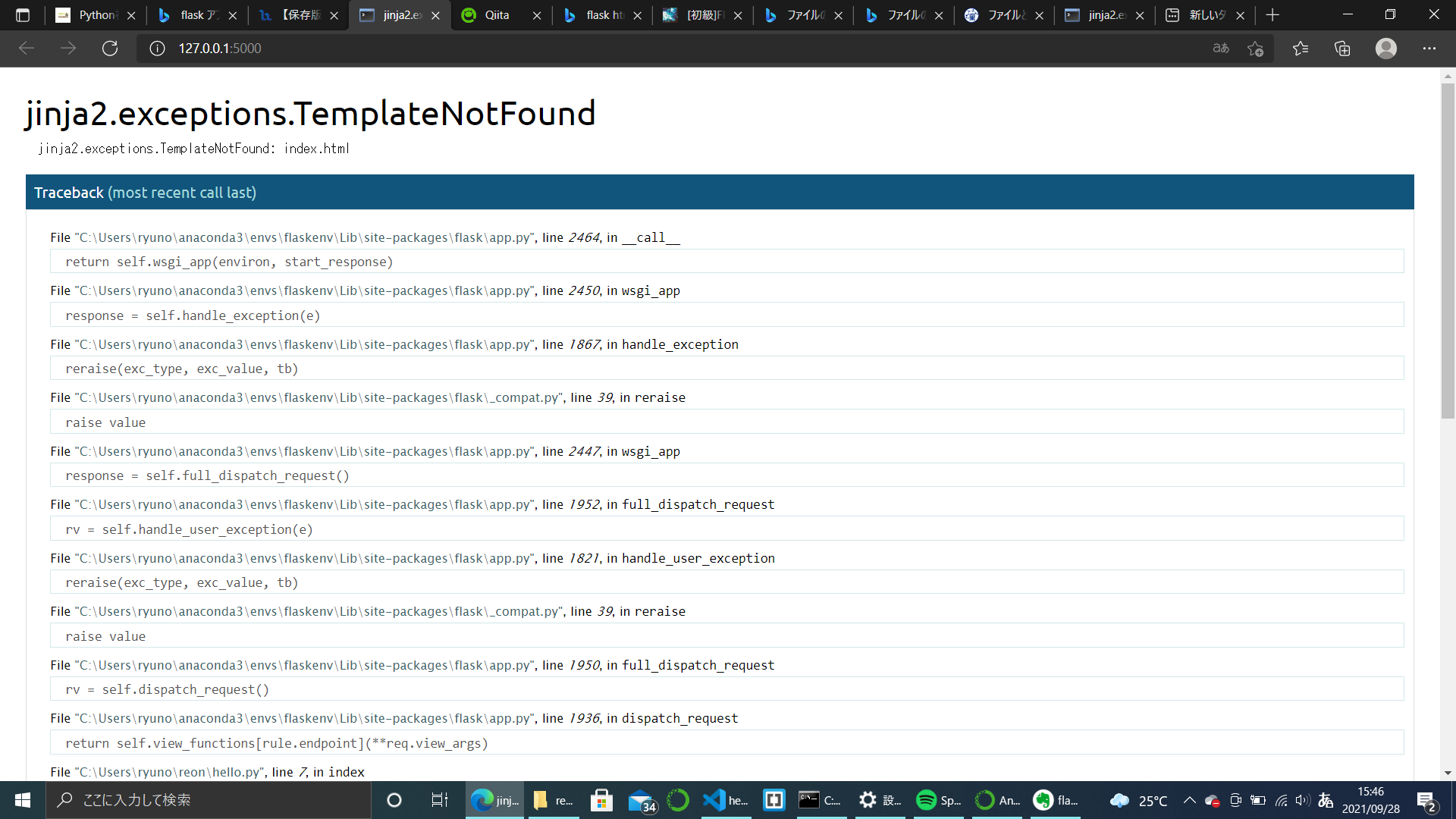The image size is (1456, 819).
Task: Open Cortana circle icon
Action: [394, 800]
